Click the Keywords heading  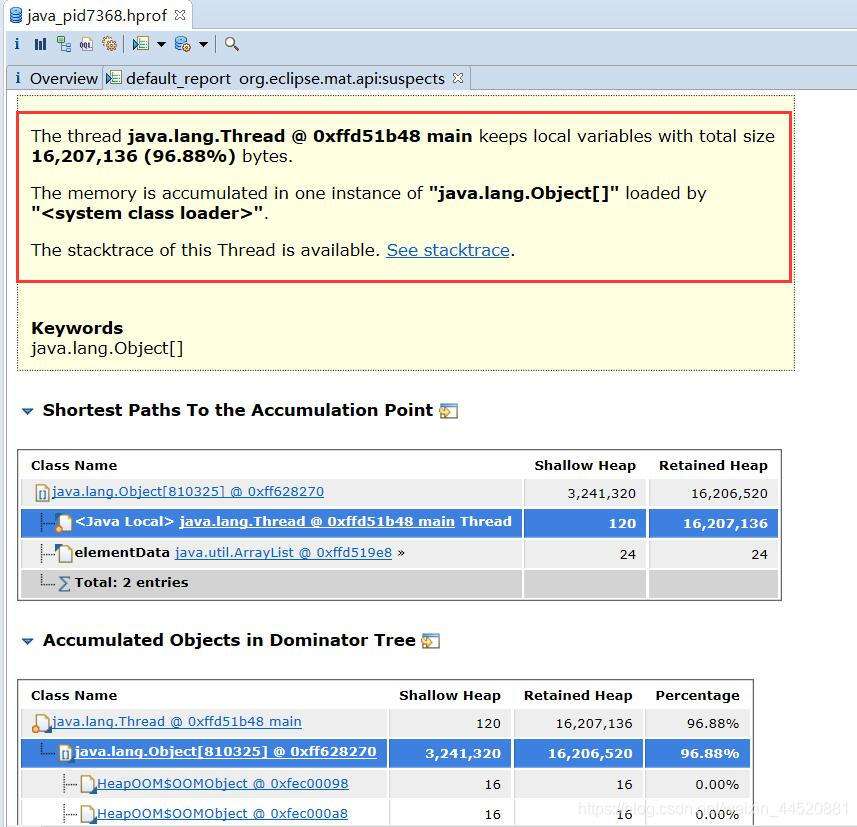click(x=77, y=328)
